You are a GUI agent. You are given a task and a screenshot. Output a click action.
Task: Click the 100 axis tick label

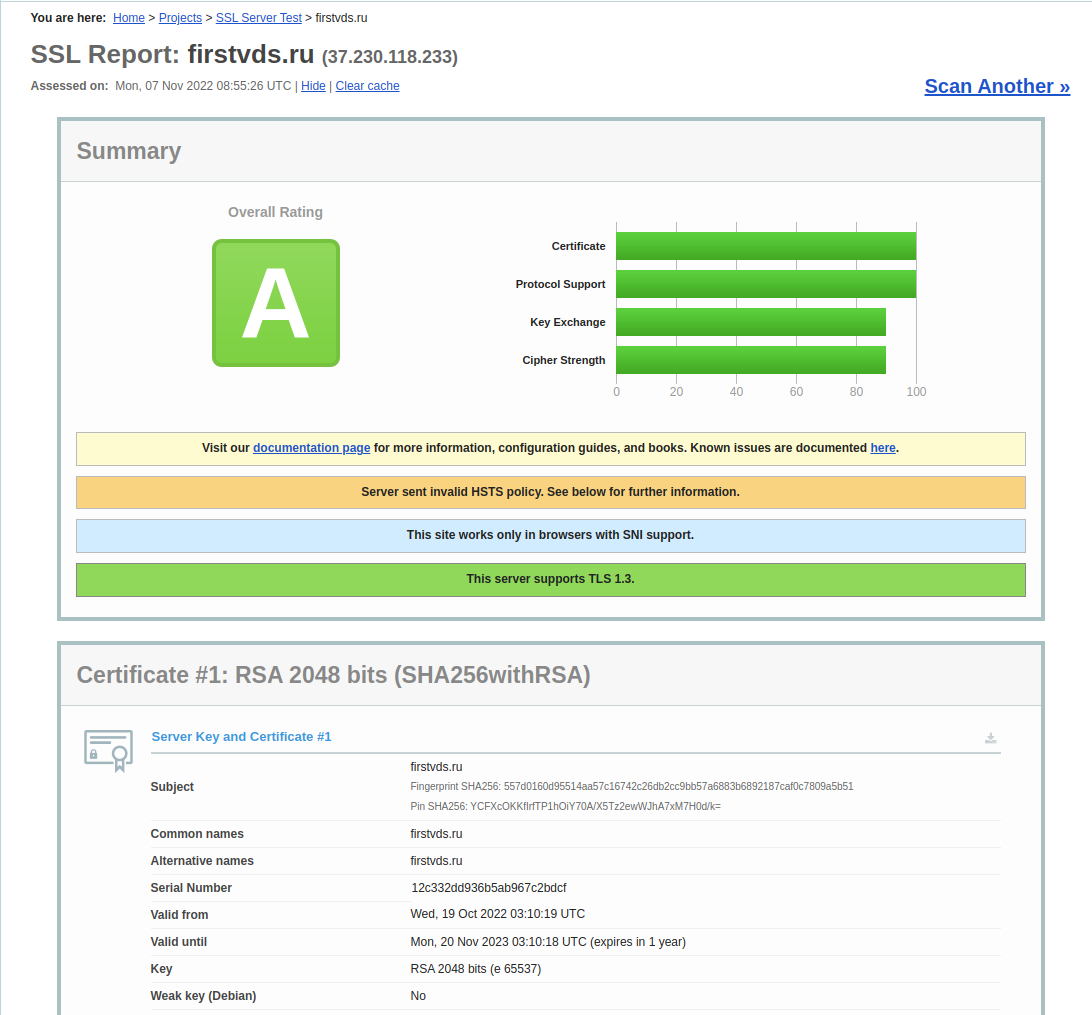click(916, 392)
